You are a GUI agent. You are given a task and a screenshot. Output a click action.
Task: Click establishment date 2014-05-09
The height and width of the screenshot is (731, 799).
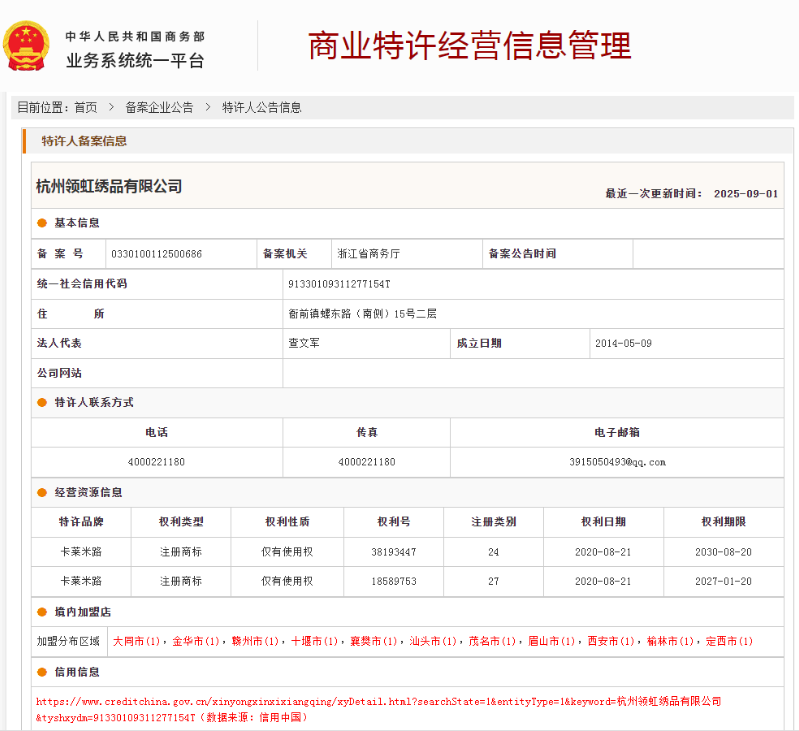(623, 343)
